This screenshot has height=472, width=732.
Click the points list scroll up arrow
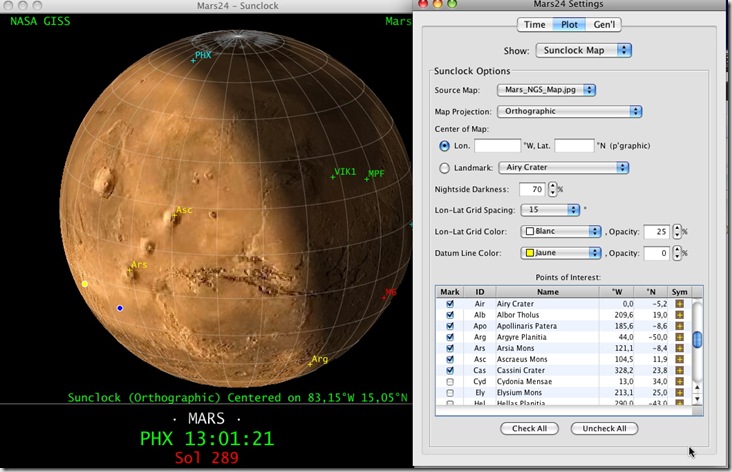[x=697, y=388]
